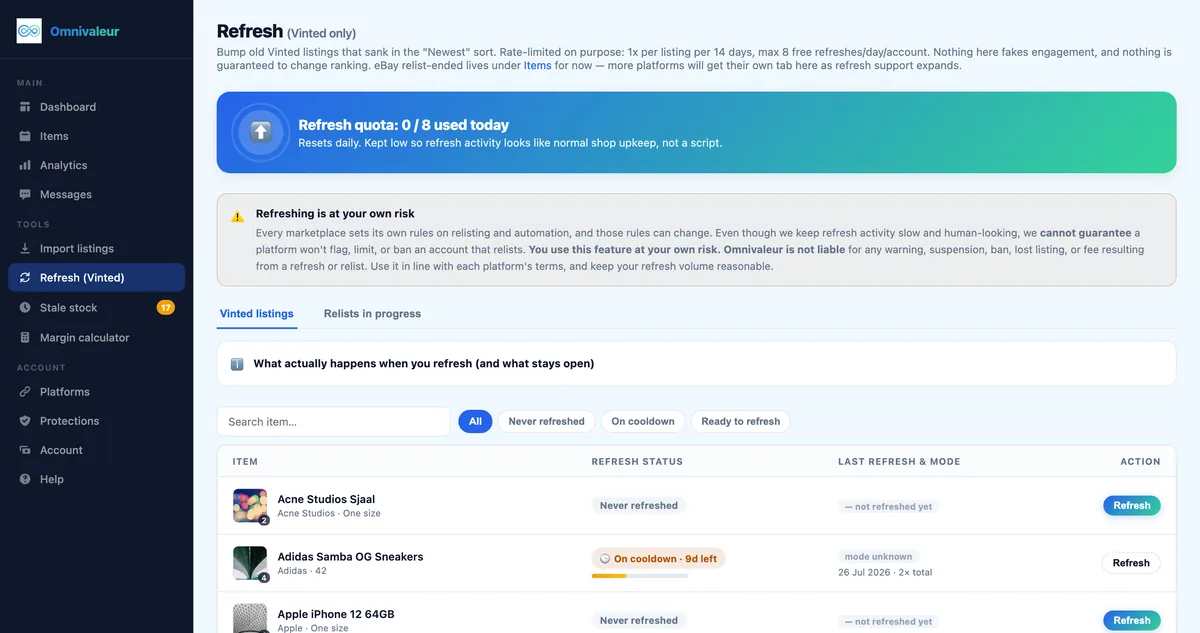Viewport: 1200px width, 633px height.
Task: Click the Account user icon
Action: point(25,450)
